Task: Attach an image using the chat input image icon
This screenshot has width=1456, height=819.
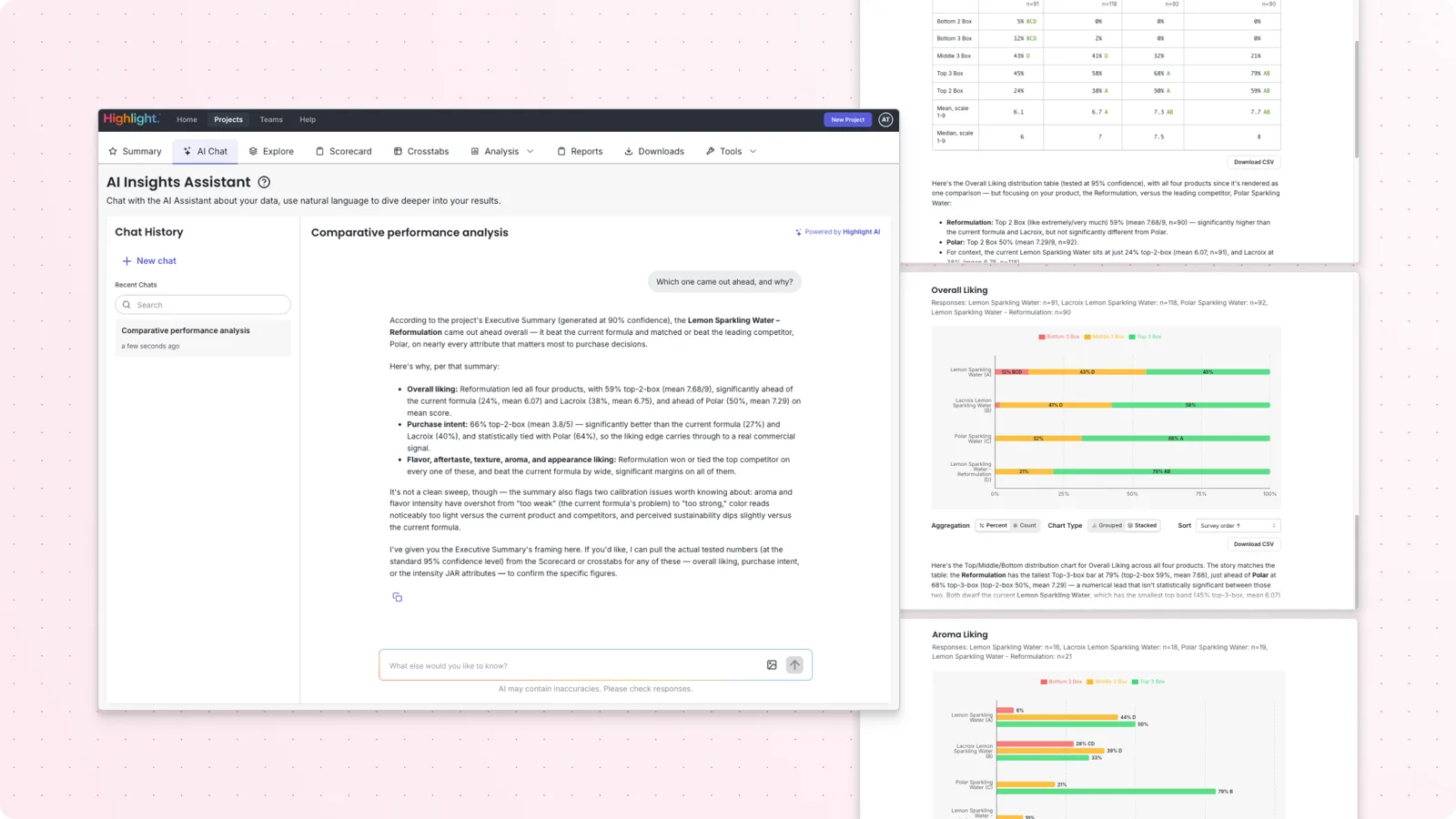Action: tap(772, 665)
